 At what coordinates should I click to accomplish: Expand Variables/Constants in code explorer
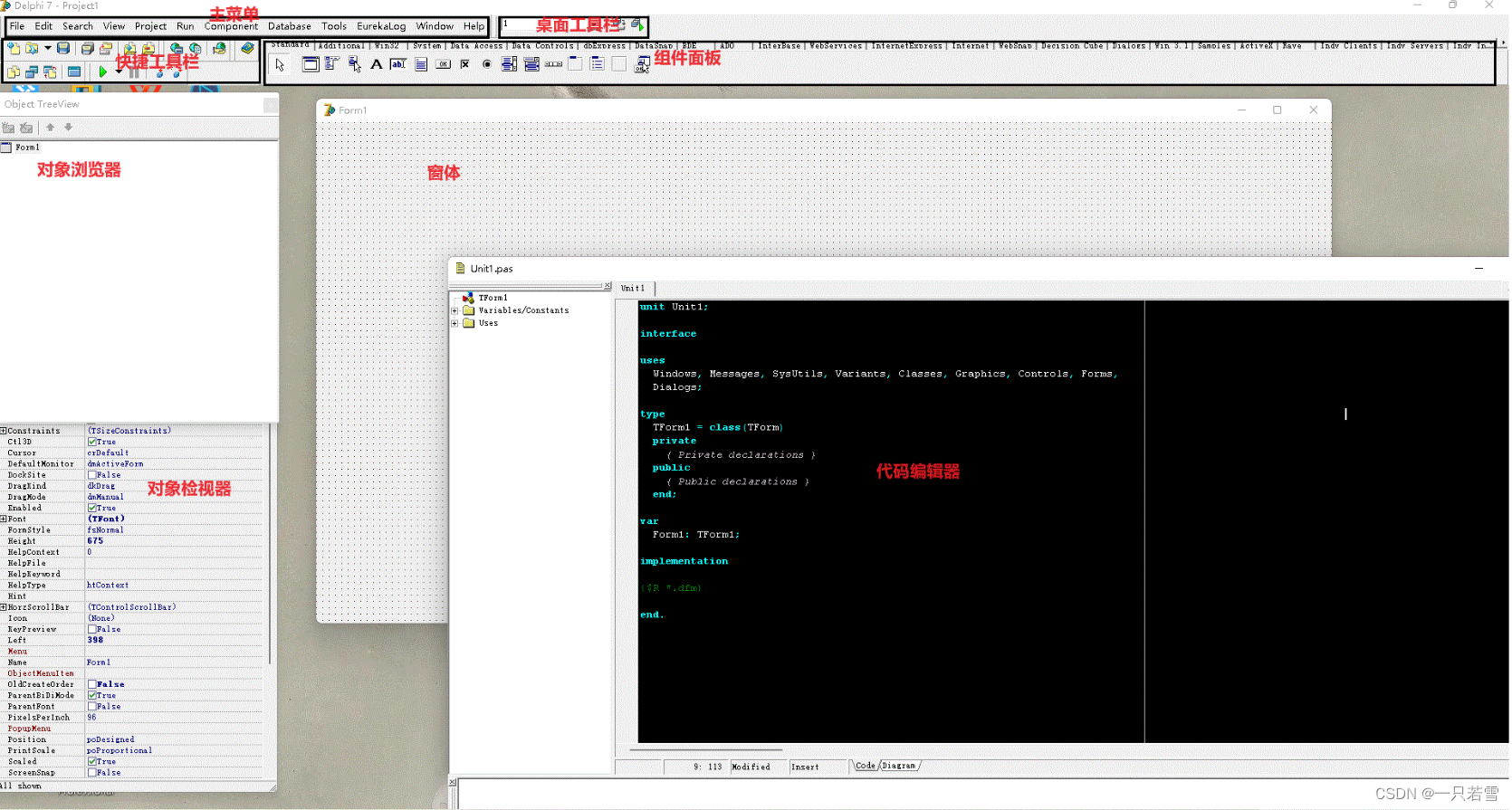click(455, 310)
